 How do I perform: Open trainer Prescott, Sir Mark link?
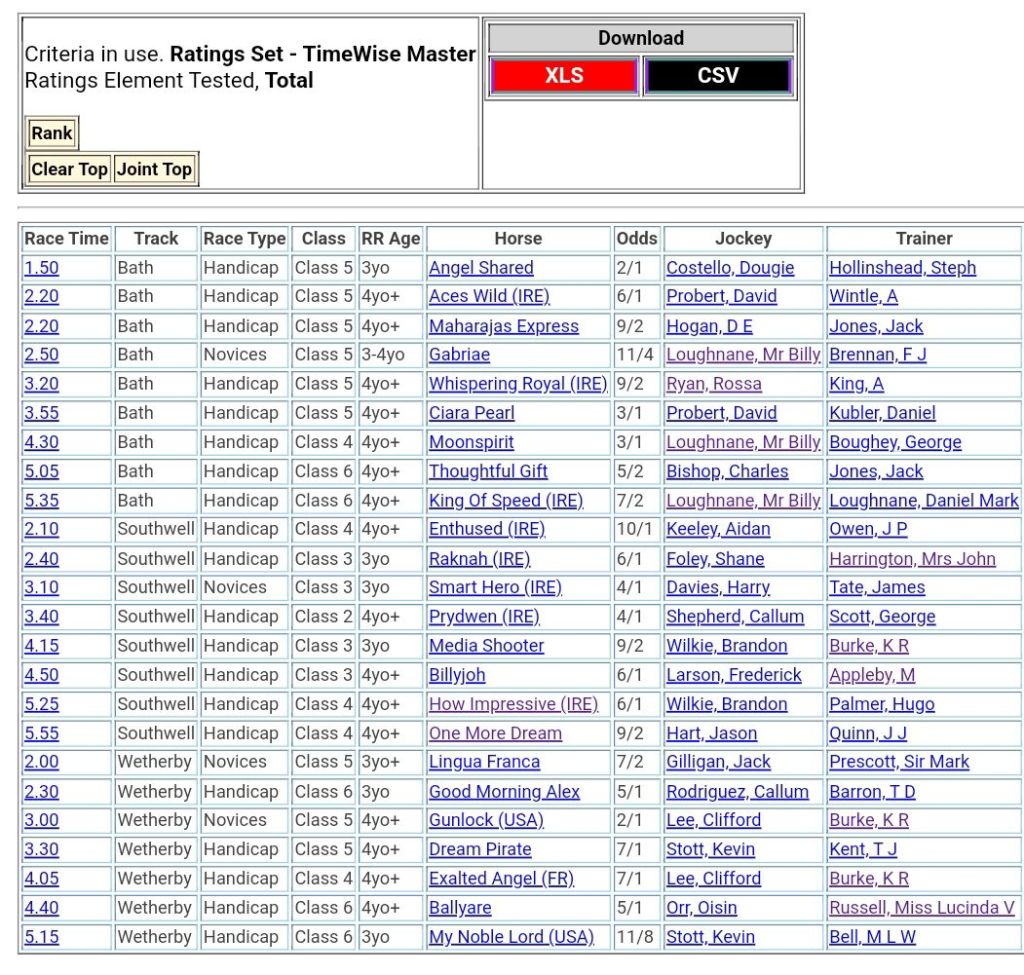click(x=898, y=762)
